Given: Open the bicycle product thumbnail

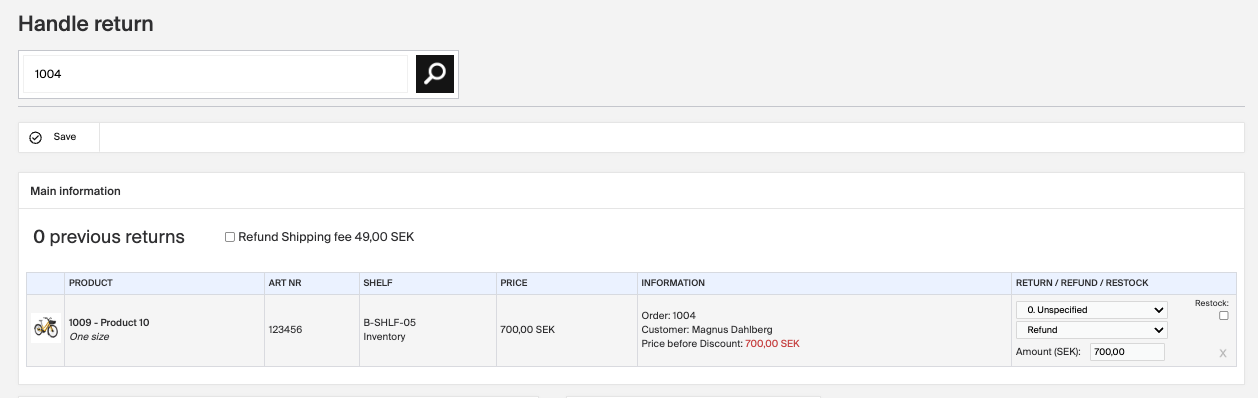Looking at the screenshot, I should coord(45,328).
